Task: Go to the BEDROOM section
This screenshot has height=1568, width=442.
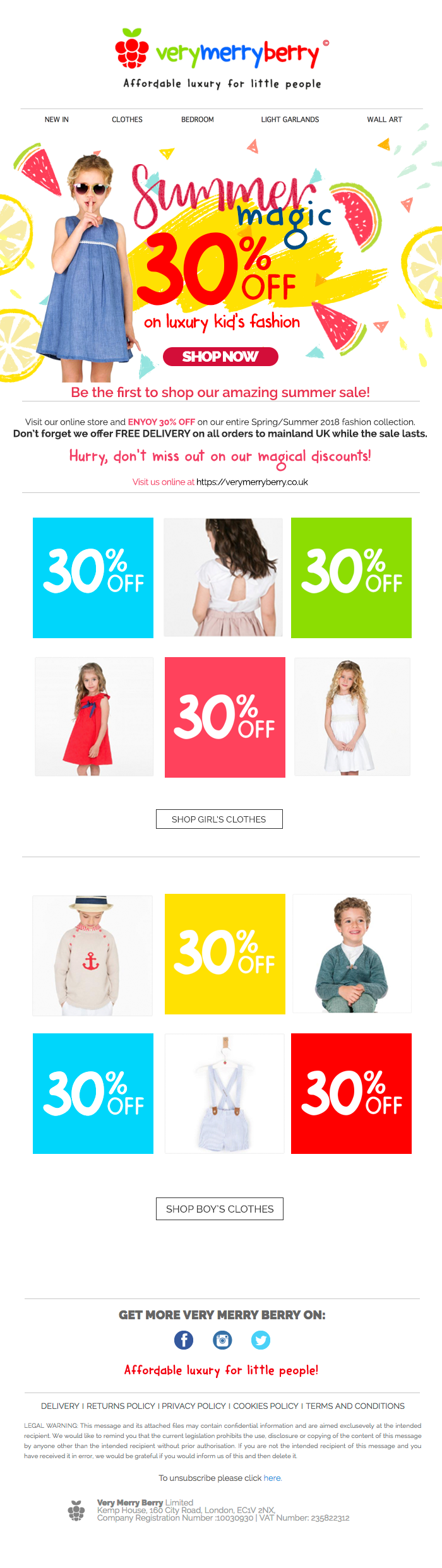Action: point(198,119)
